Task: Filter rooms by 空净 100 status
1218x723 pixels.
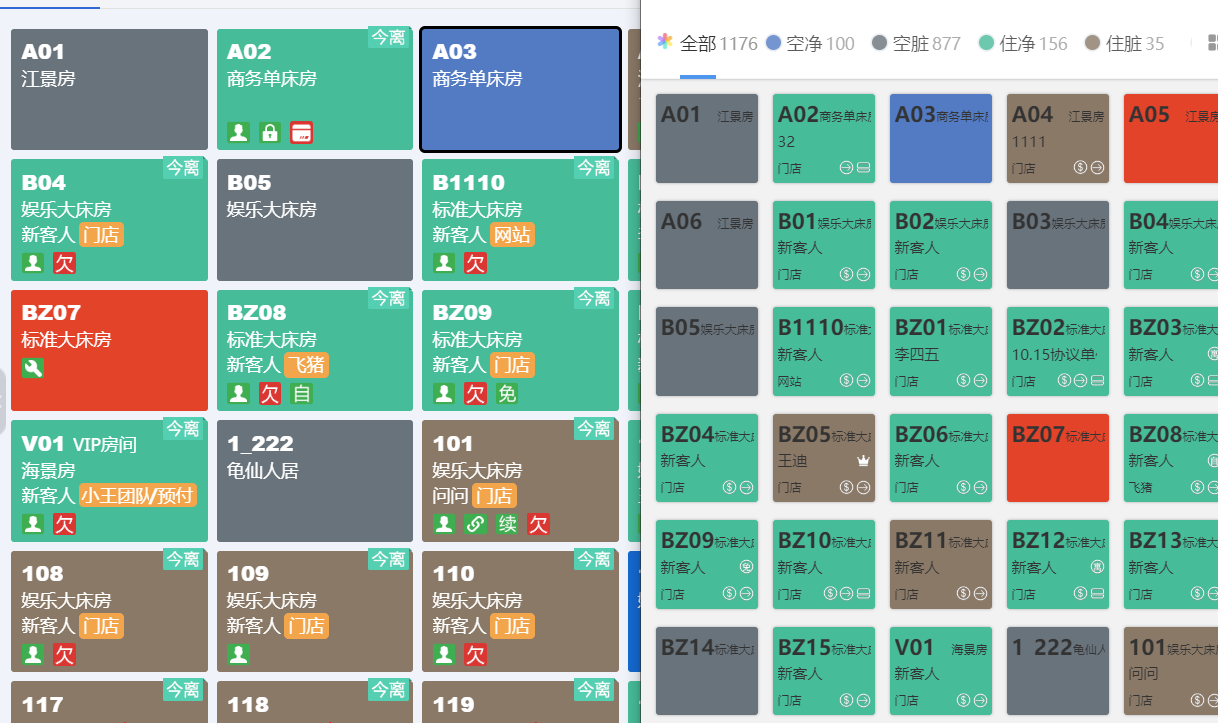Action: (810, 43)
